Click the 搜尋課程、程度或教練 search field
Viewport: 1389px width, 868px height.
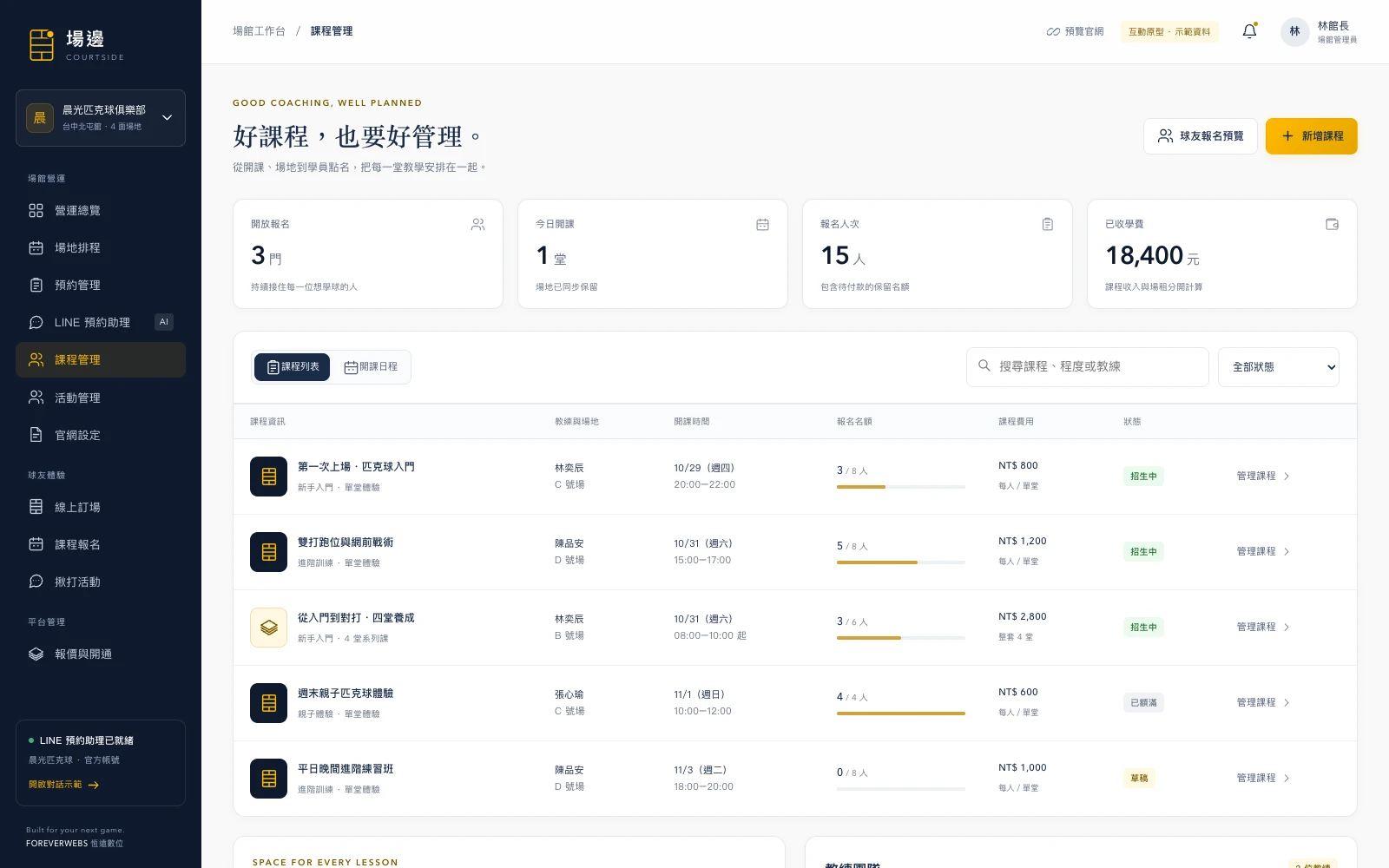point(1088,367)
